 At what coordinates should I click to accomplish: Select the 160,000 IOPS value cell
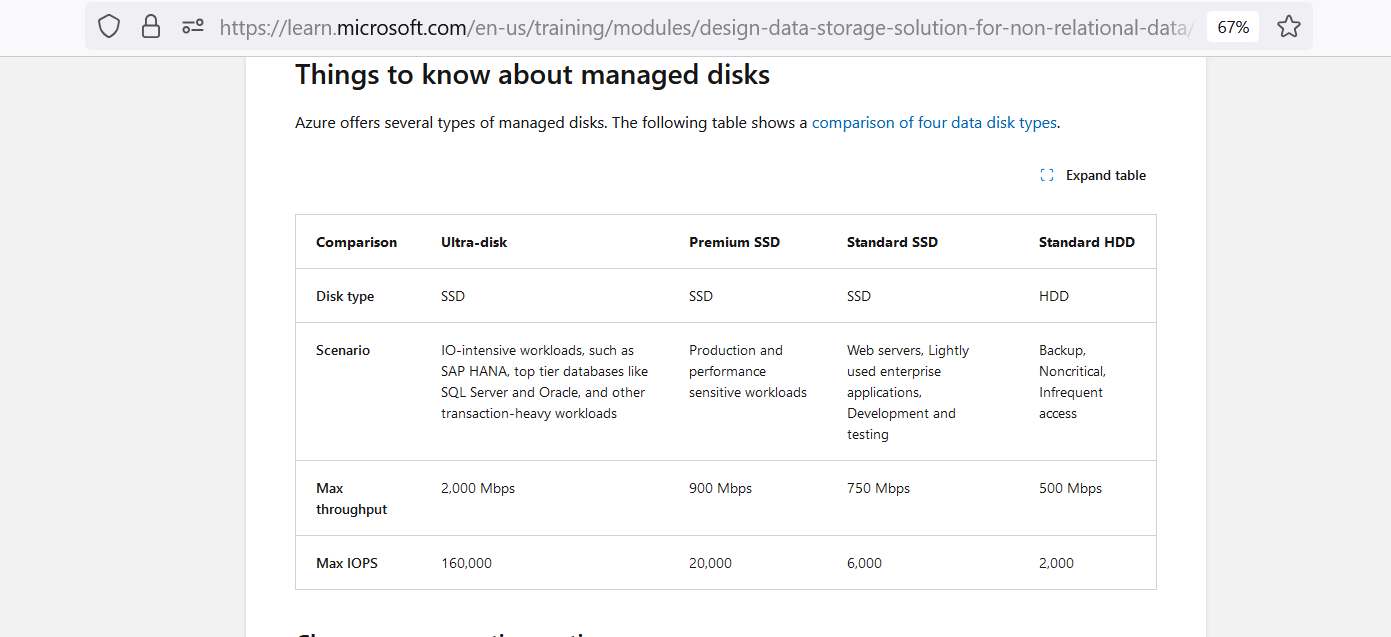tap(465, 562)
